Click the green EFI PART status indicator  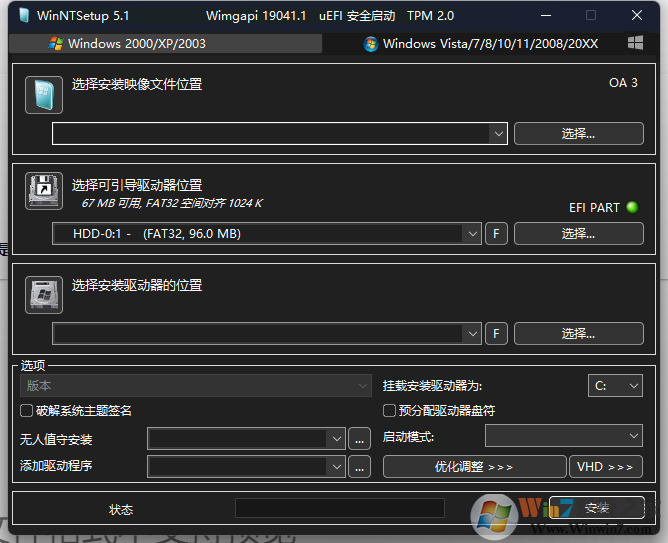point(632,207)
